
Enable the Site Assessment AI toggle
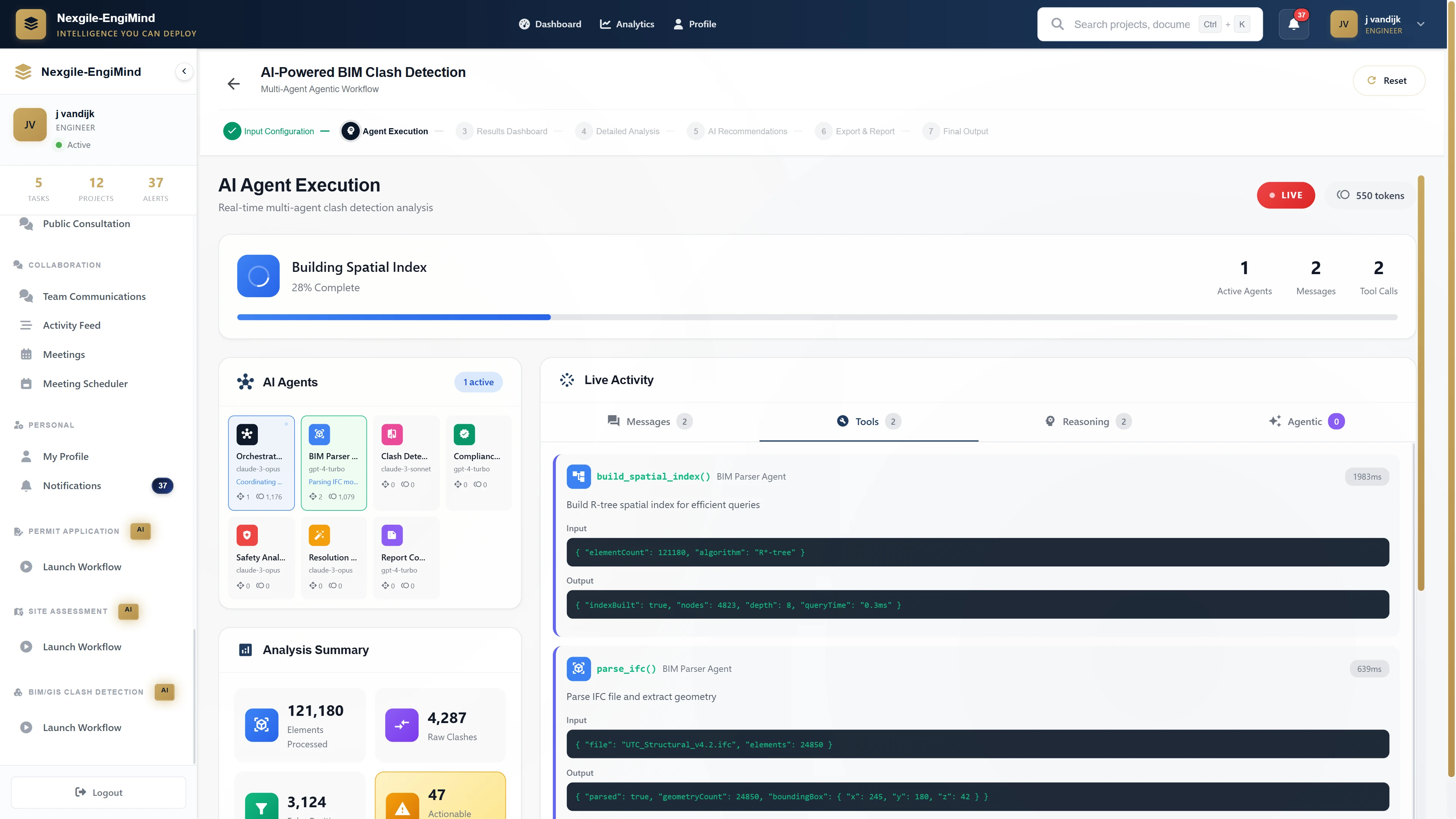pos(128,611)
